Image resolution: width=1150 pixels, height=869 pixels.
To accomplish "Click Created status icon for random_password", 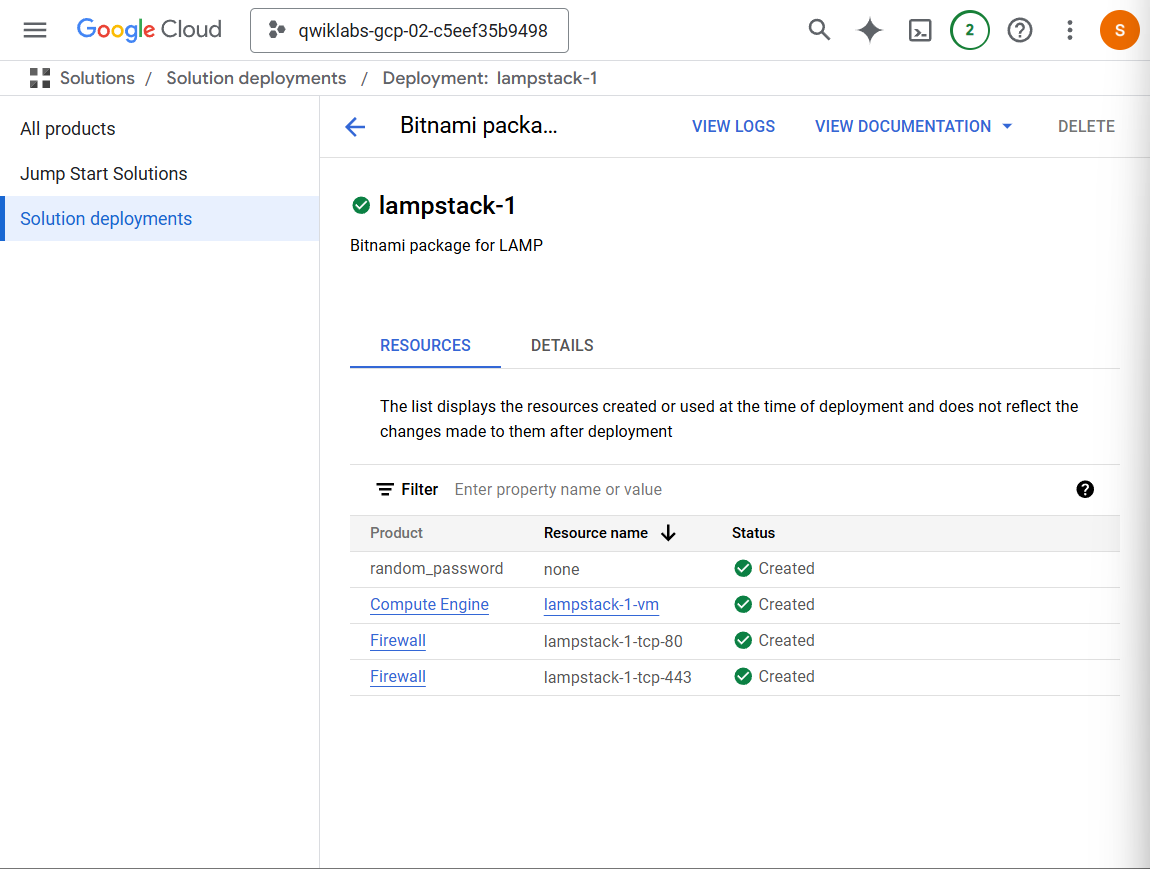I will point(743,568).
